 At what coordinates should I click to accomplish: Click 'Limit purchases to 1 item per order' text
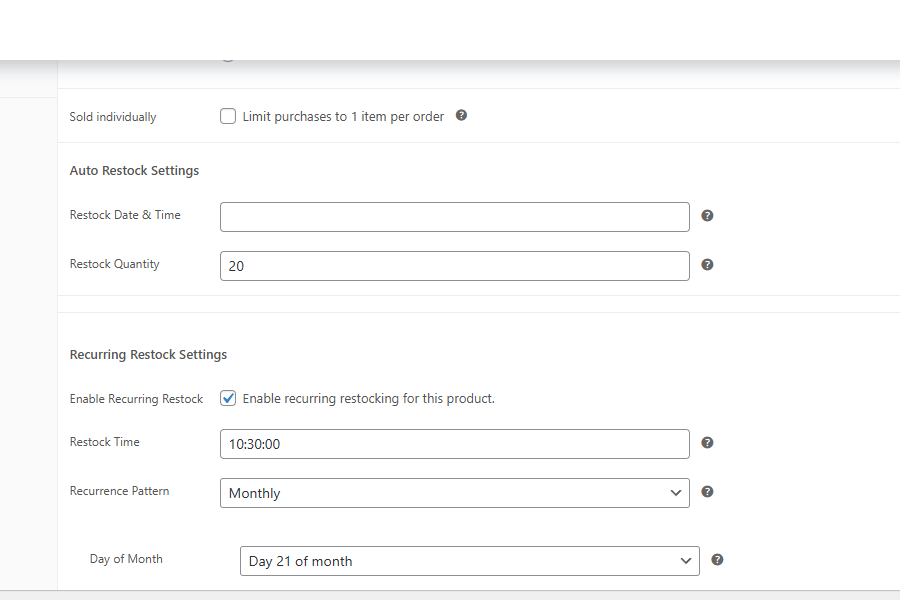pos(343,117)
